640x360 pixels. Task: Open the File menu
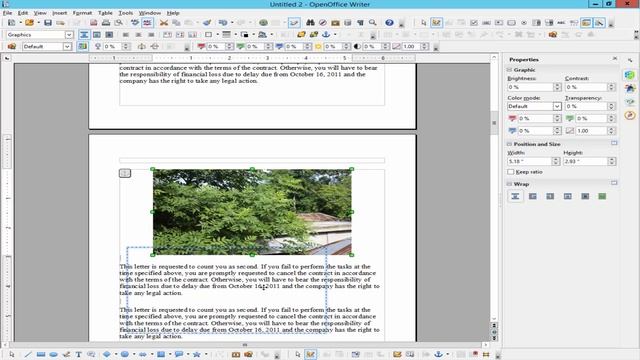pos(7,13)
